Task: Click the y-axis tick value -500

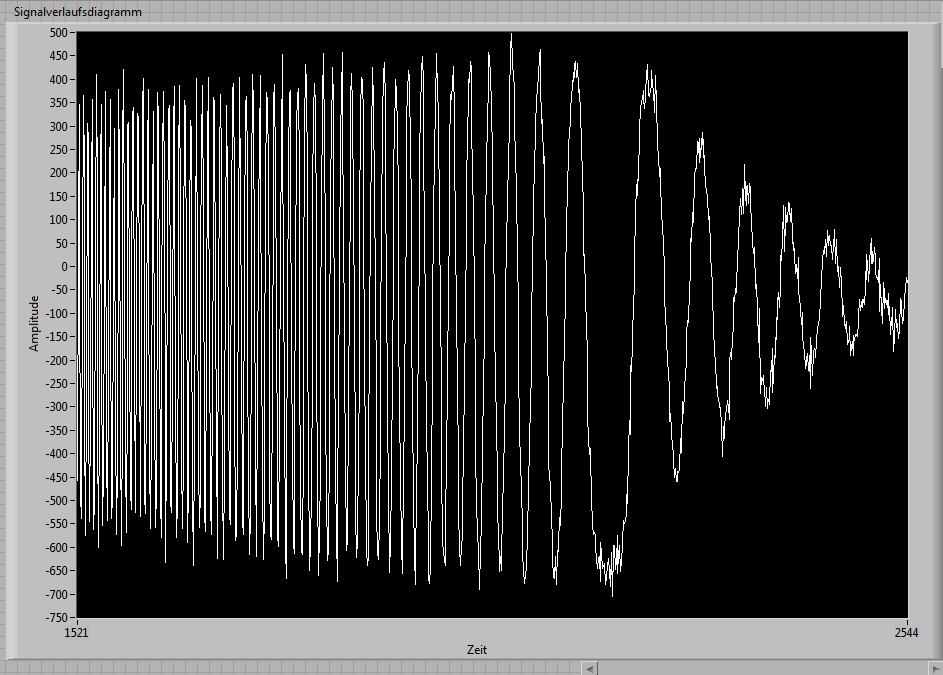Action: tap(57, 501)
